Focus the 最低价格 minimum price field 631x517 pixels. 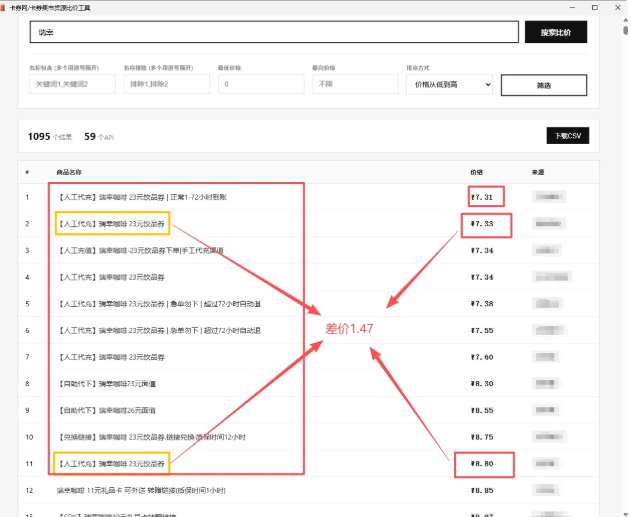(259, 85)
